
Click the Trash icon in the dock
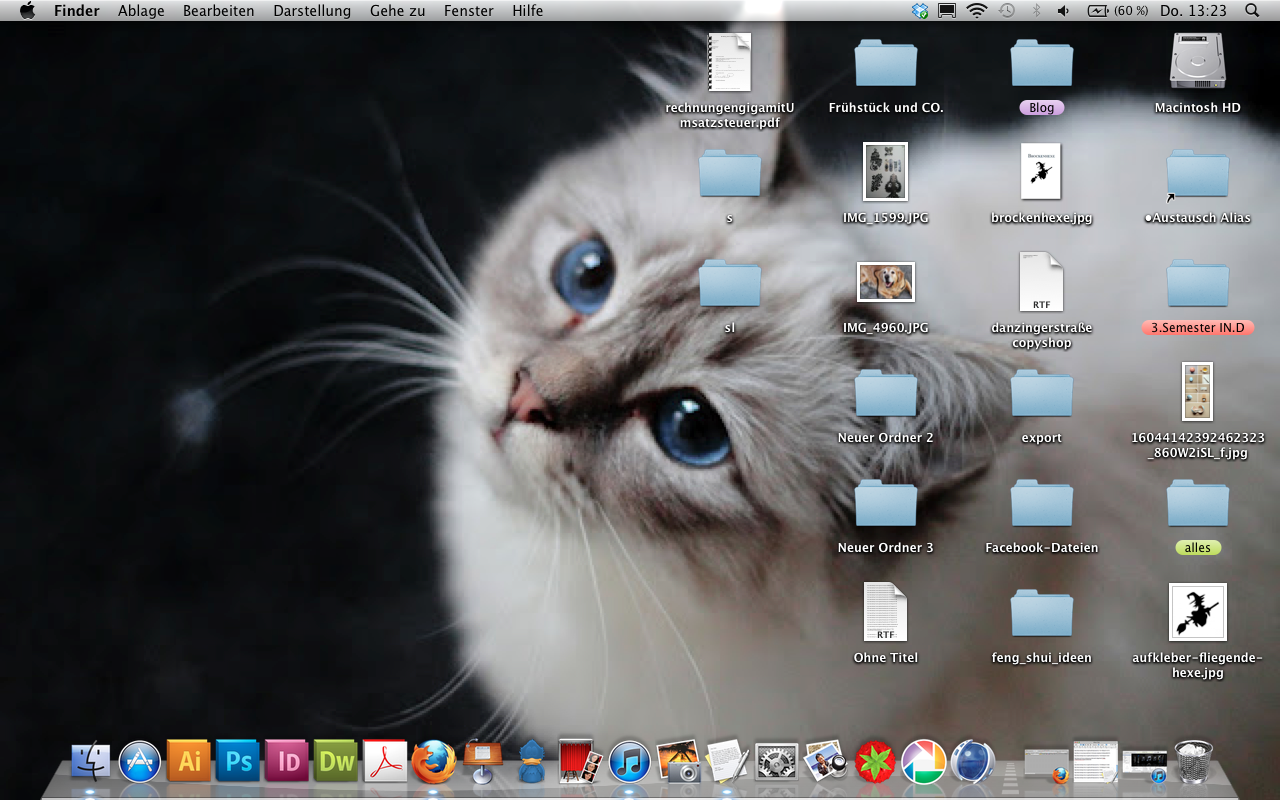[1193, 761]
